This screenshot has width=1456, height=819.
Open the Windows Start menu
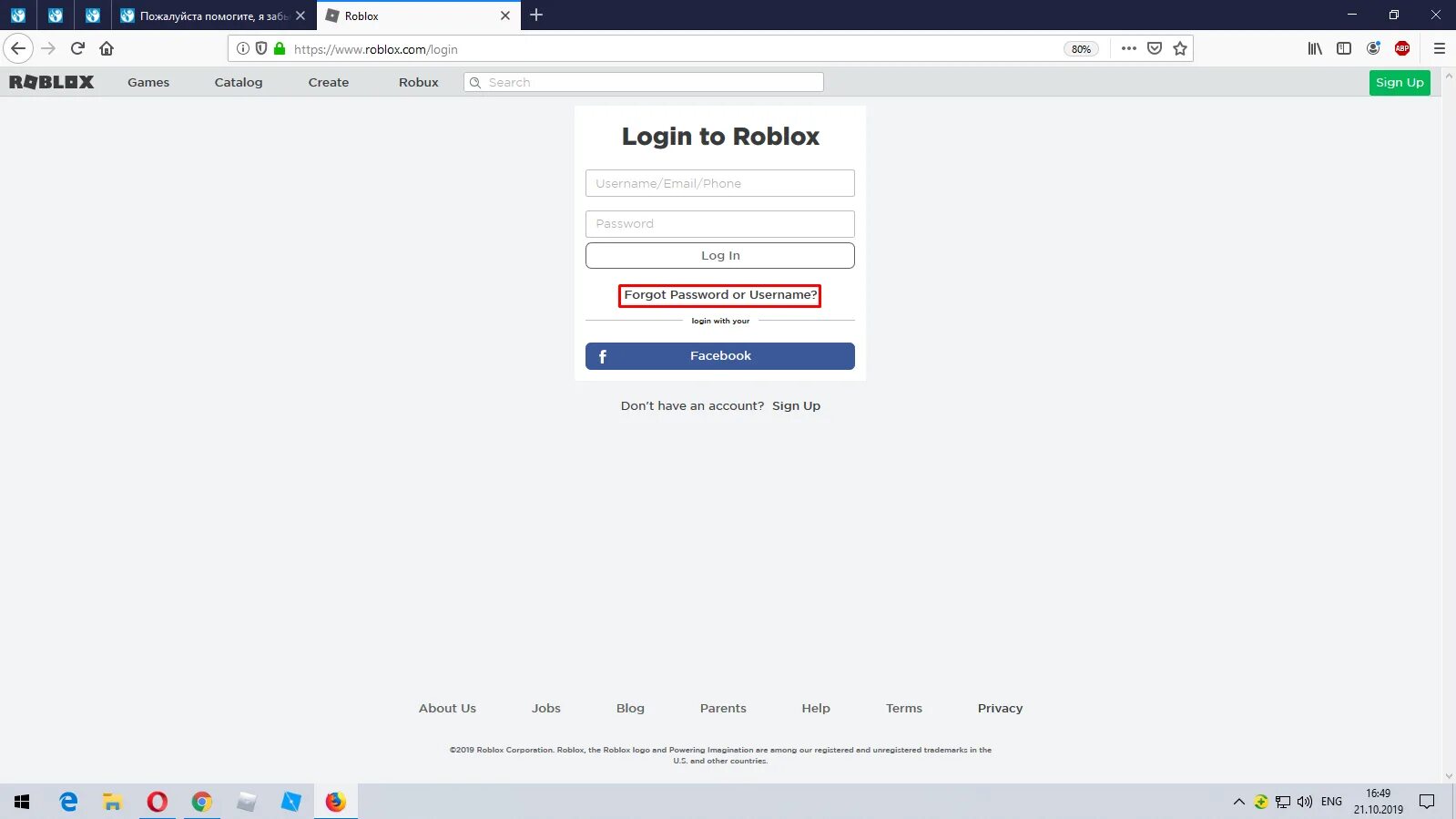point(22,802)
